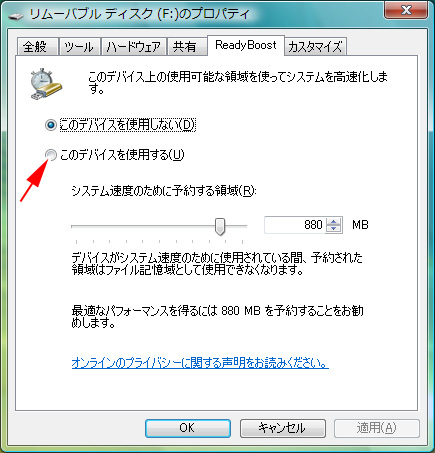
Task: Open the online privacy statement link
Action: click(200, 363)
